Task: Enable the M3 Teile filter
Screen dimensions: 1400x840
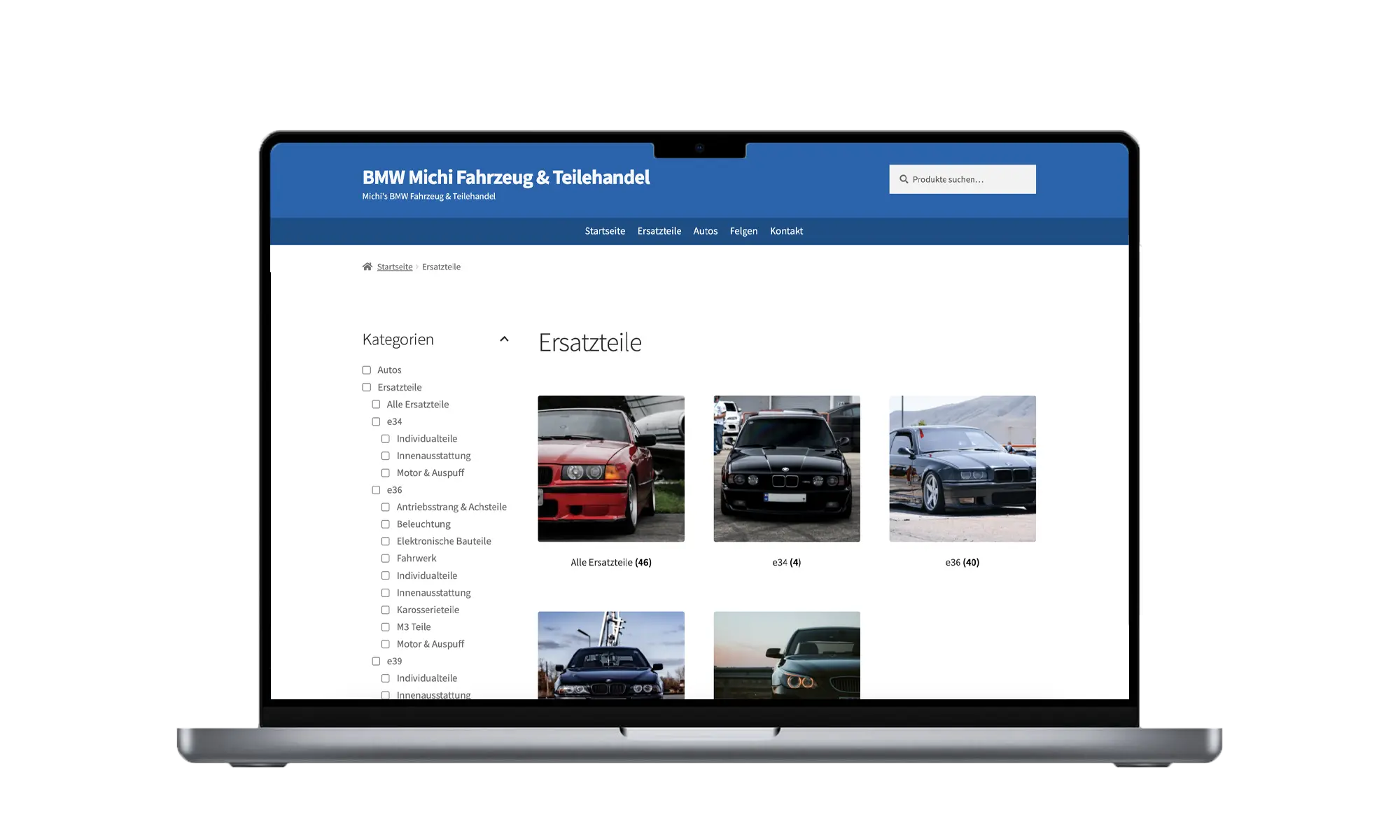Action: 386,626
